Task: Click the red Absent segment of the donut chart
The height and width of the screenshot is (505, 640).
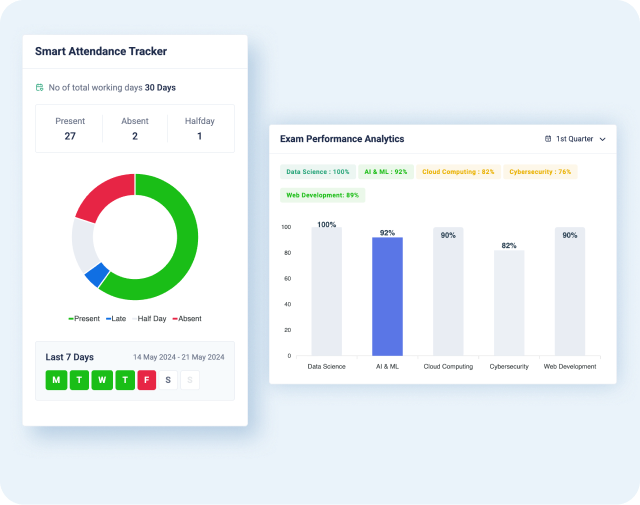Action: [x=105, y=197]
